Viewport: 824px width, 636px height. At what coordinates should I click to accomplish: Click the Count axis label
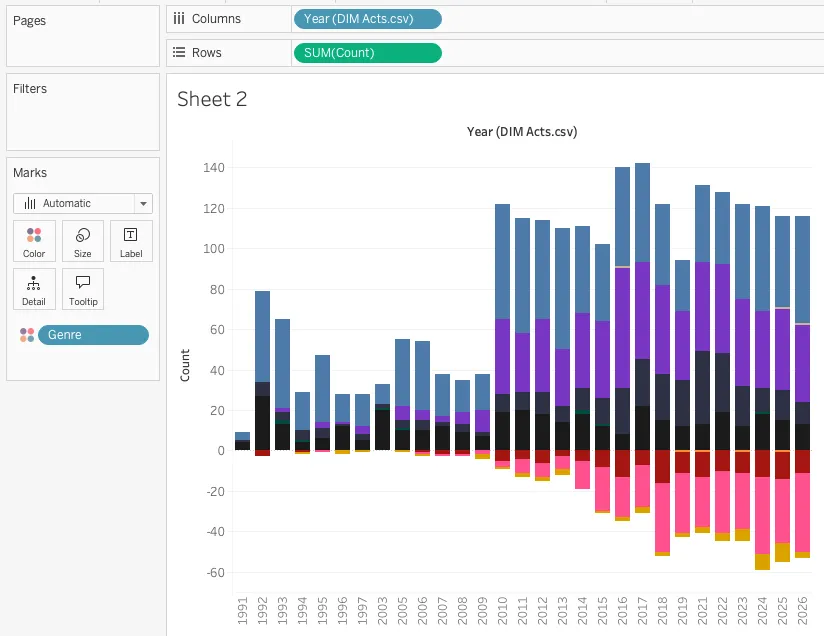pos(185,365)
